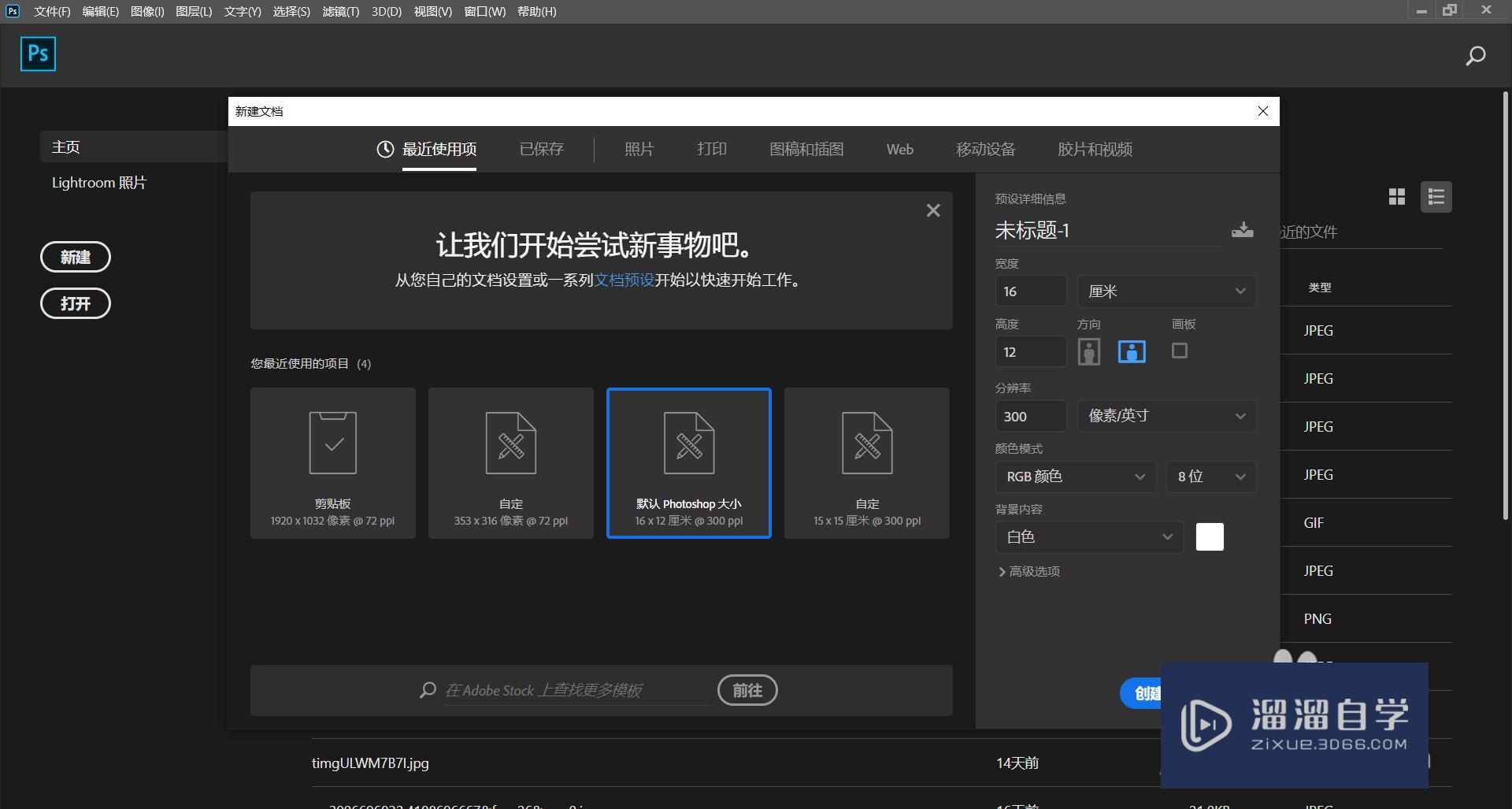Open the width unit 厘米 dropdown
1512x809 pixels.
tap(1166, 291)
